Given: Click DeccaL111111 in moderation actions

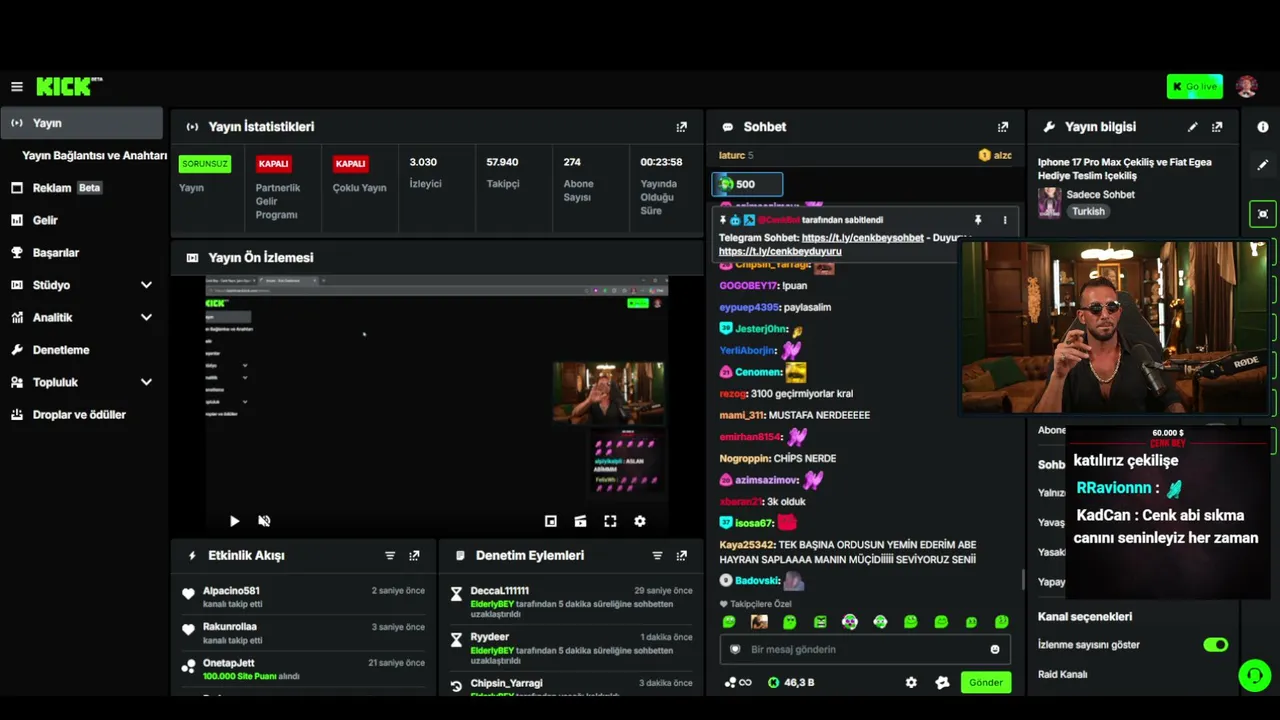Looking at the screenshot, I should click(500, 591).
